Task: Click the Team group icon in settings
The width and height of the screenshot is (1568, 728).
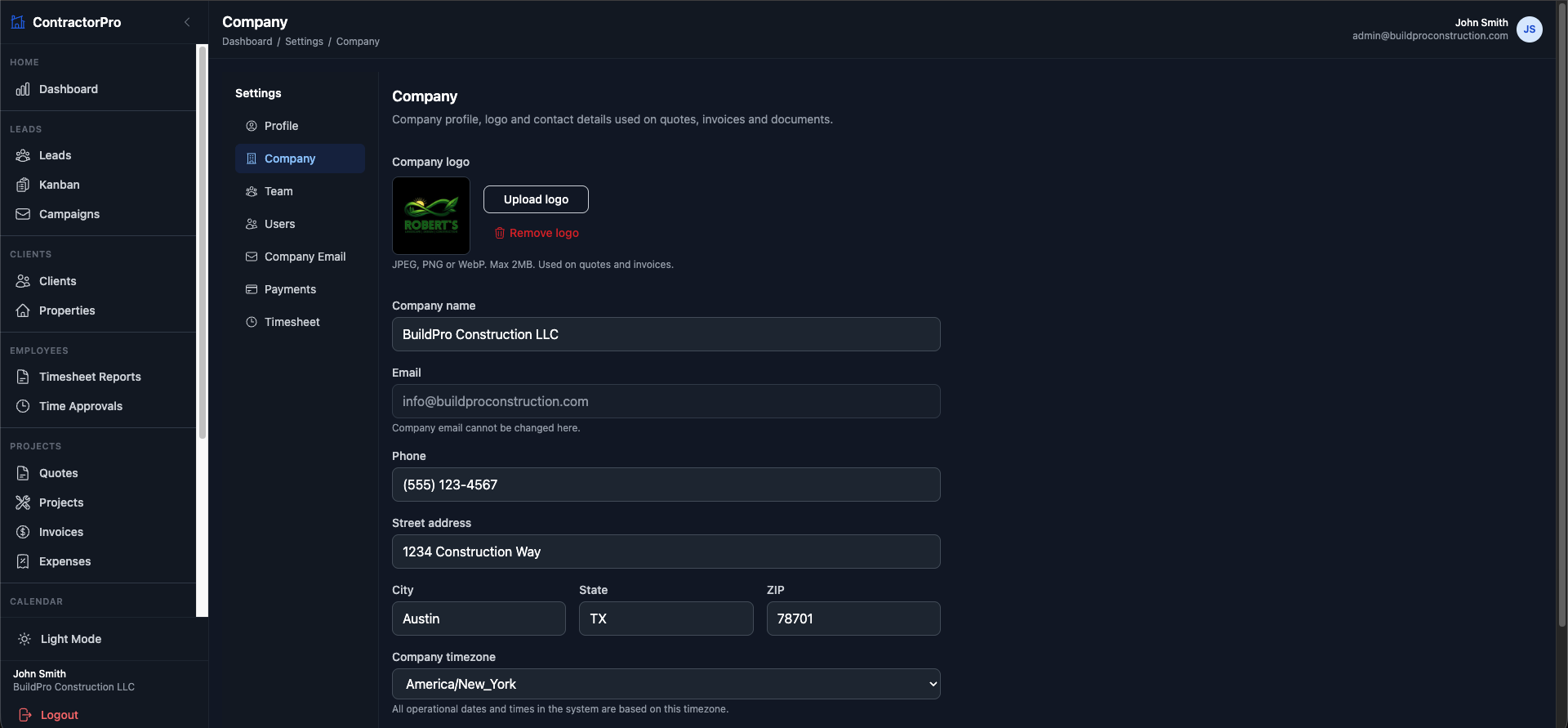Action: point(252,191)
